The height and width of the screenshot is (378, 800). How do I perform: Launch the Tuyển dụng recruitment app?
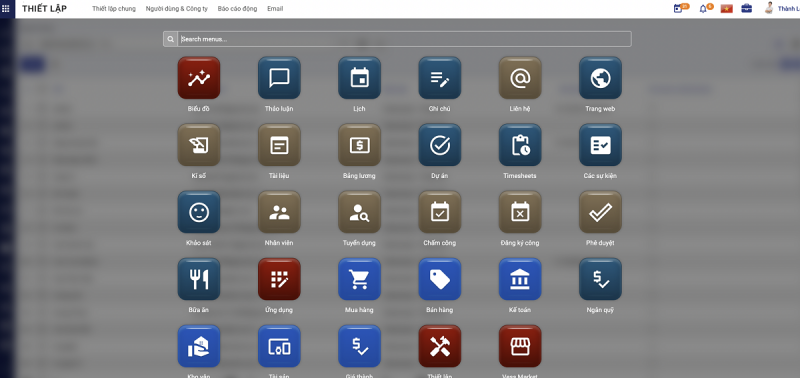pos(359,212)
